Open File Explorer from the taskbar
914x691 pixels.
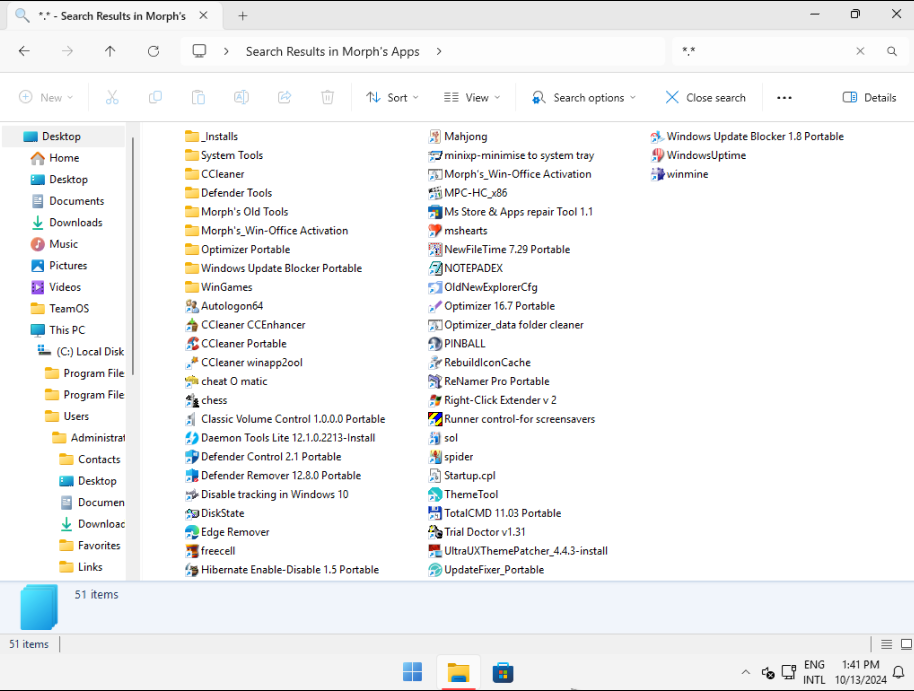click(458, 672)
